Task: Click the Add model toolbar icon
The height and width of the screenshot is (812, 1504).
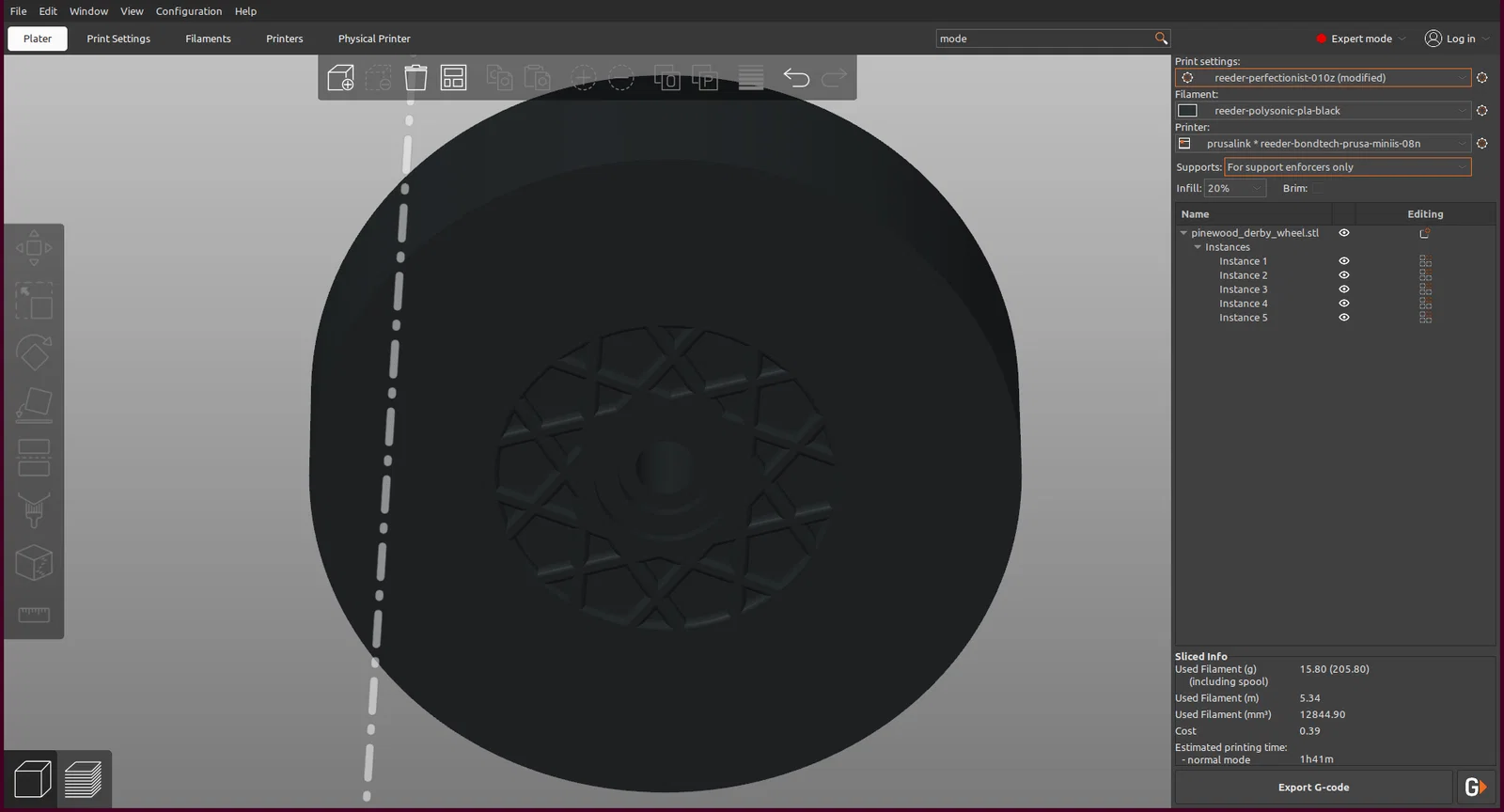Action: 340,77
